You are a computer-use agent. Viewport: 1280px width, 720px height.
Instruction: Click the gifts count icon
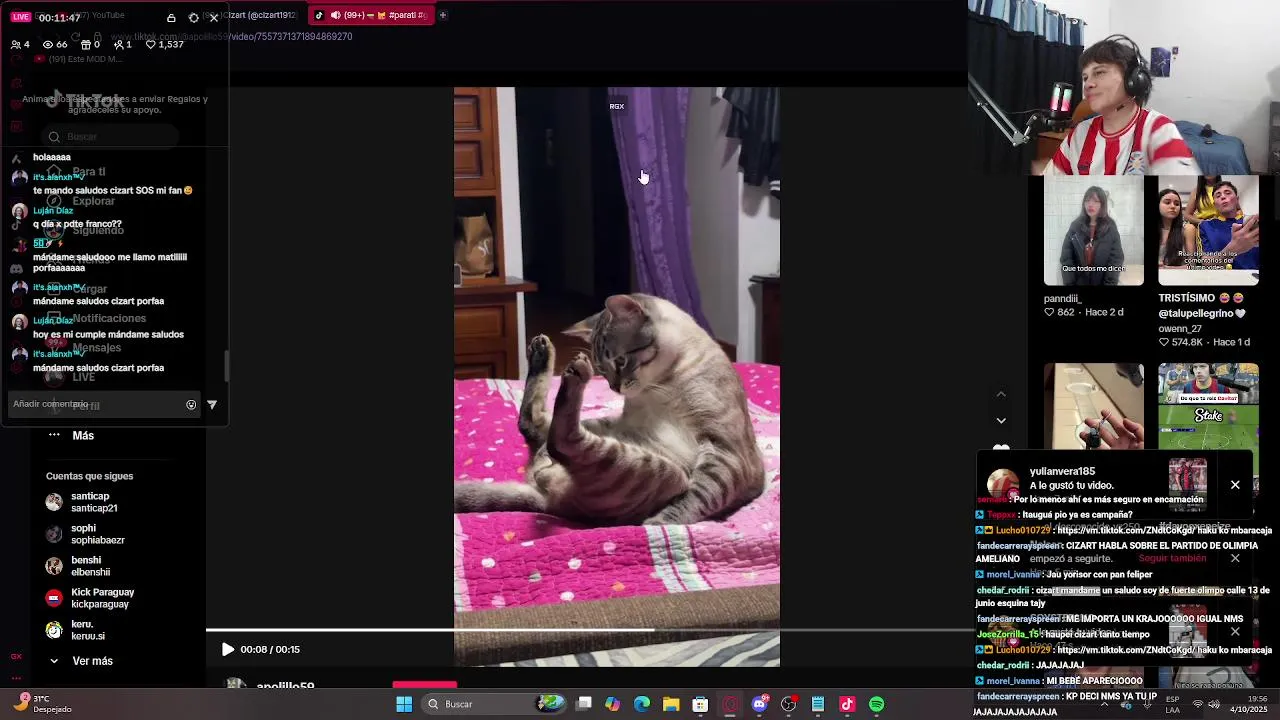[86, 44]
